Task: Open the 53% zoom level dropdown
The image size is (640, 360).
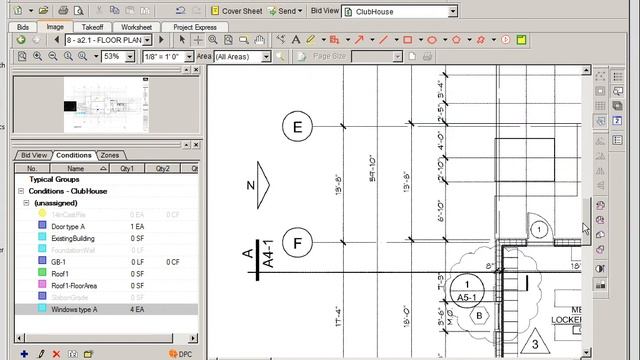Action: 130,56
